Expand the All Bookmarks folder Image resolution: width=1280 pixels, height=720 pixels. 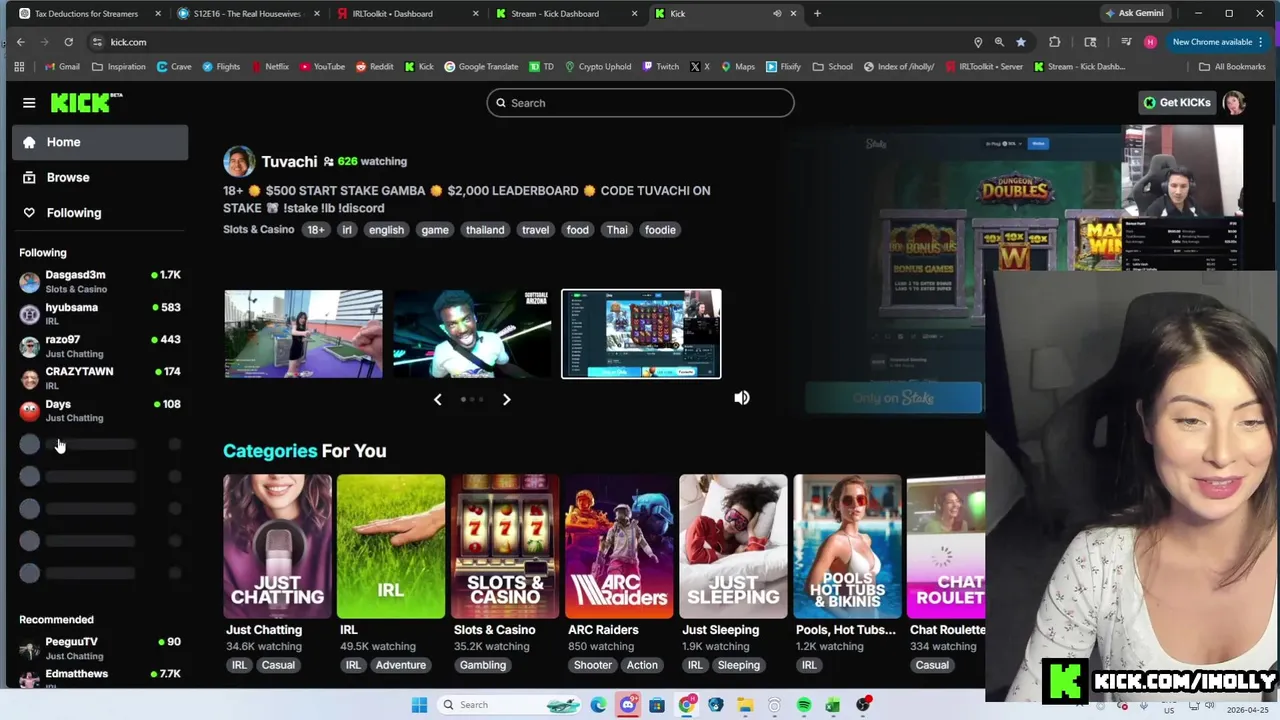tap(1232, 67)
